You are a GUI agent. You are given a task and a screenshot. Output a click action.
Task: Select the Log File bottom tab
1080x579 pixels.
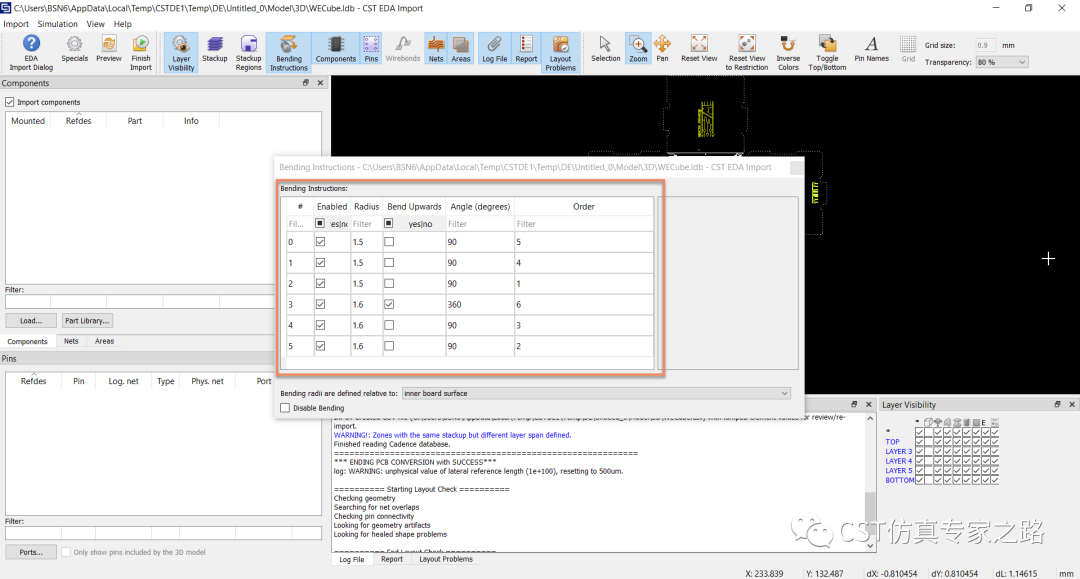[x=351, y=560]
